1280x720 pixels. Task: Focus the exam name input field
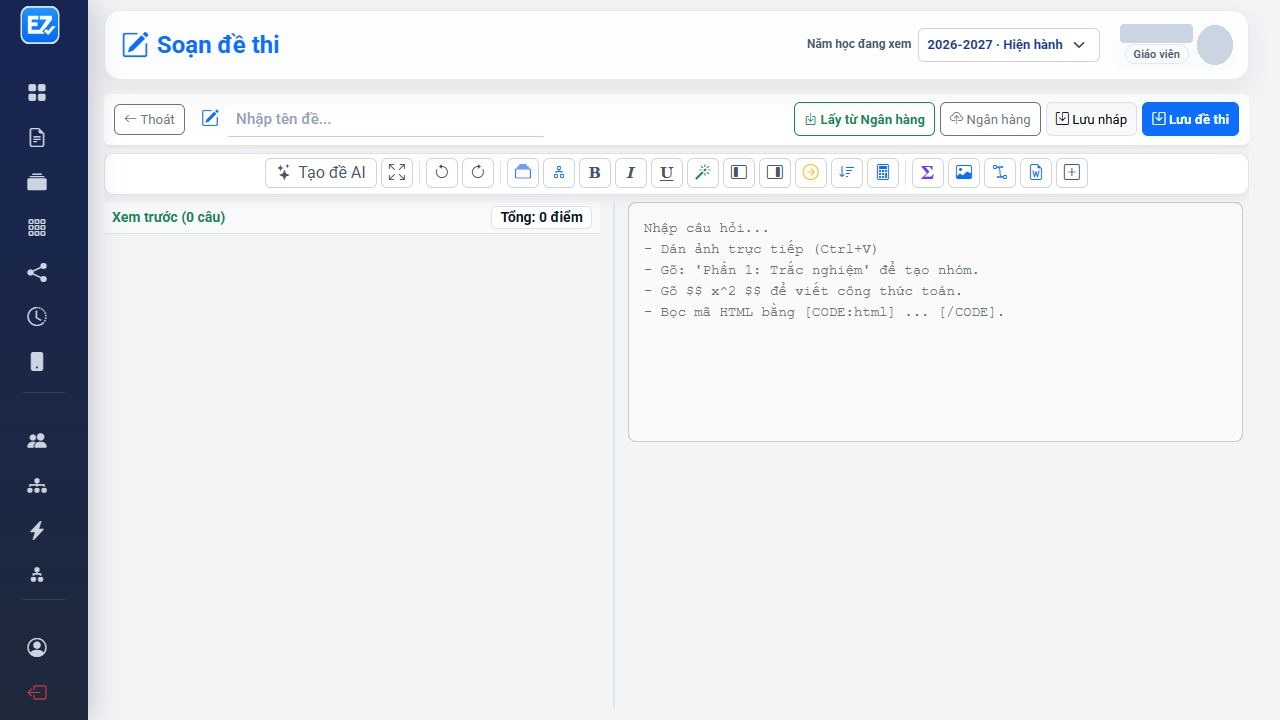coord(385,119)
